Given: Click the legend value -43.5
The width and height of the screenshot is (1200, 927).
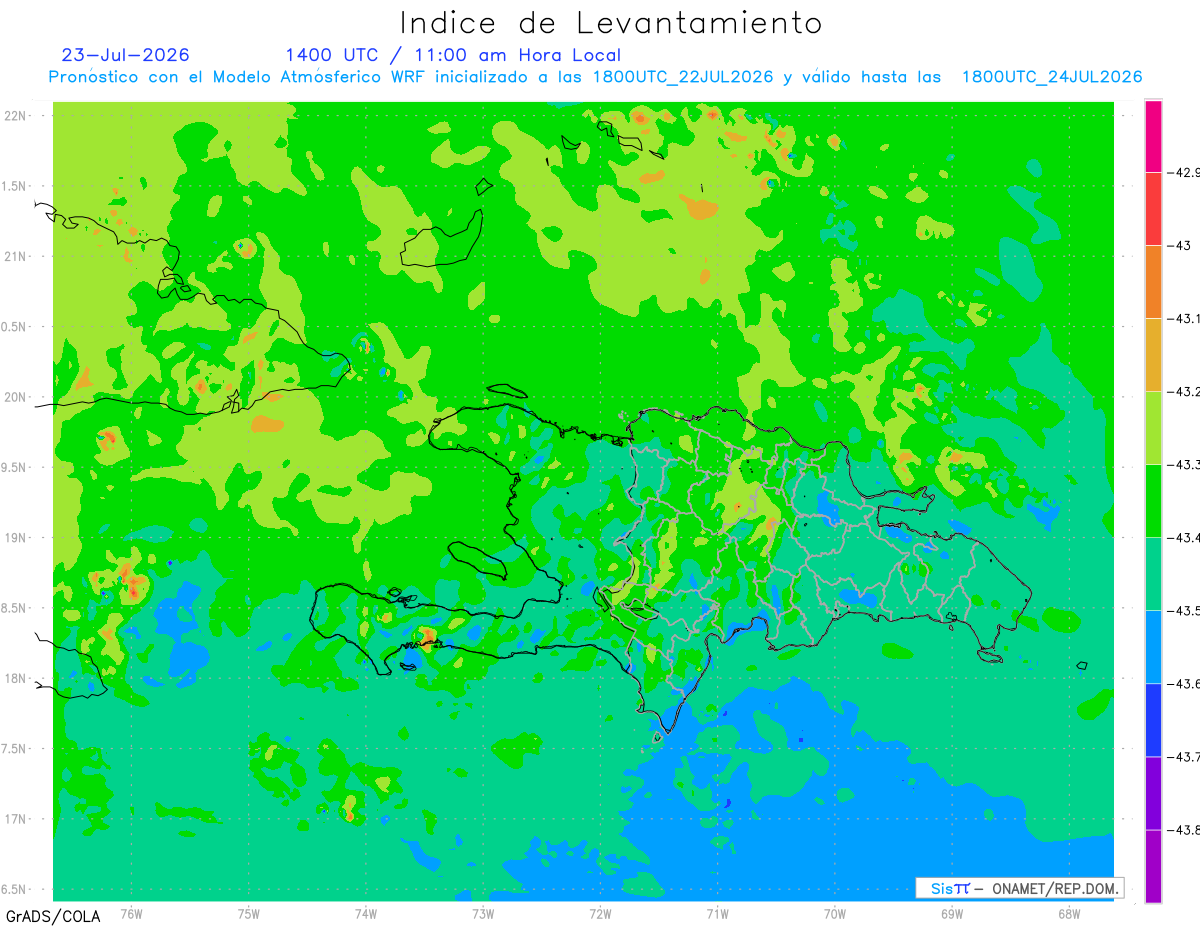Looking at the screenshot, I should coord(1183,610).
